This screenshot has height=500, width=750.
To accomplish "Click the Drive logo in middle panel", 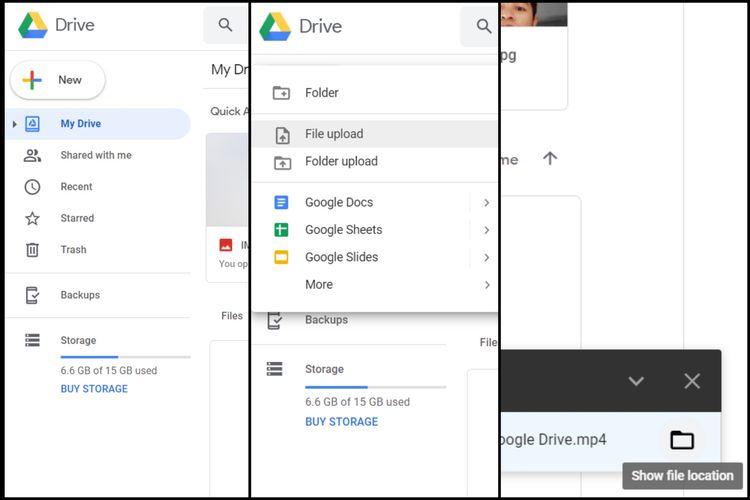I will click(275, 26).
